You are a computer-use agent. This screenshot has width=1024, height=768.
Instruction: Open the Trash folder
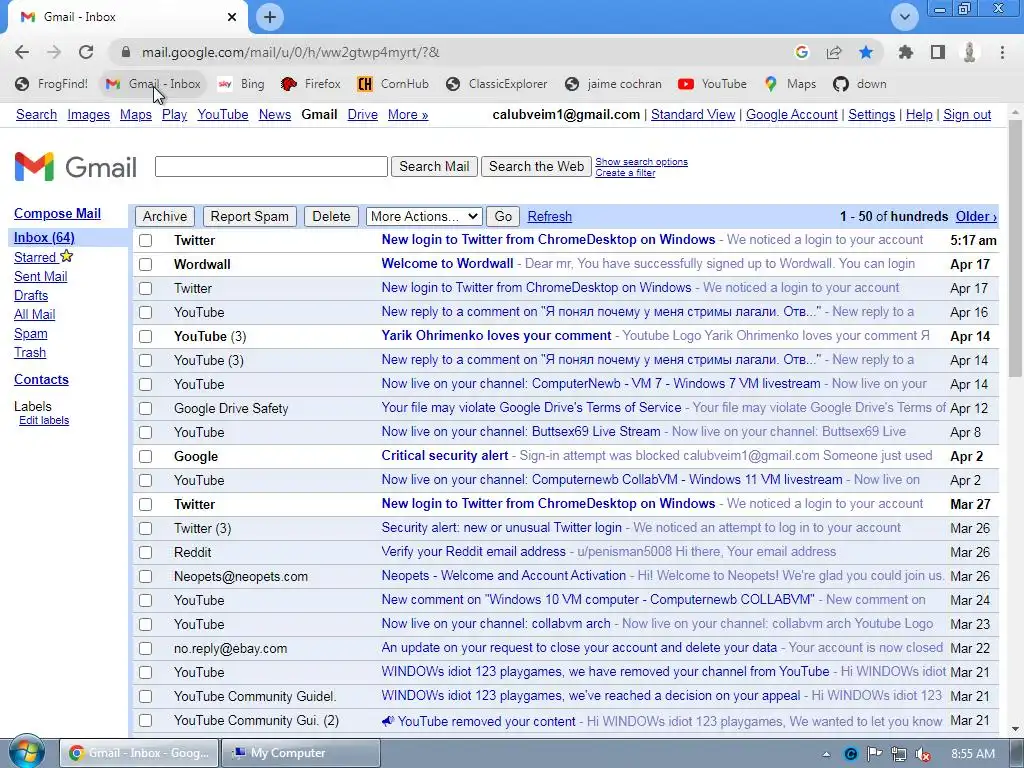pyautogui.click(x=30, y=352)
